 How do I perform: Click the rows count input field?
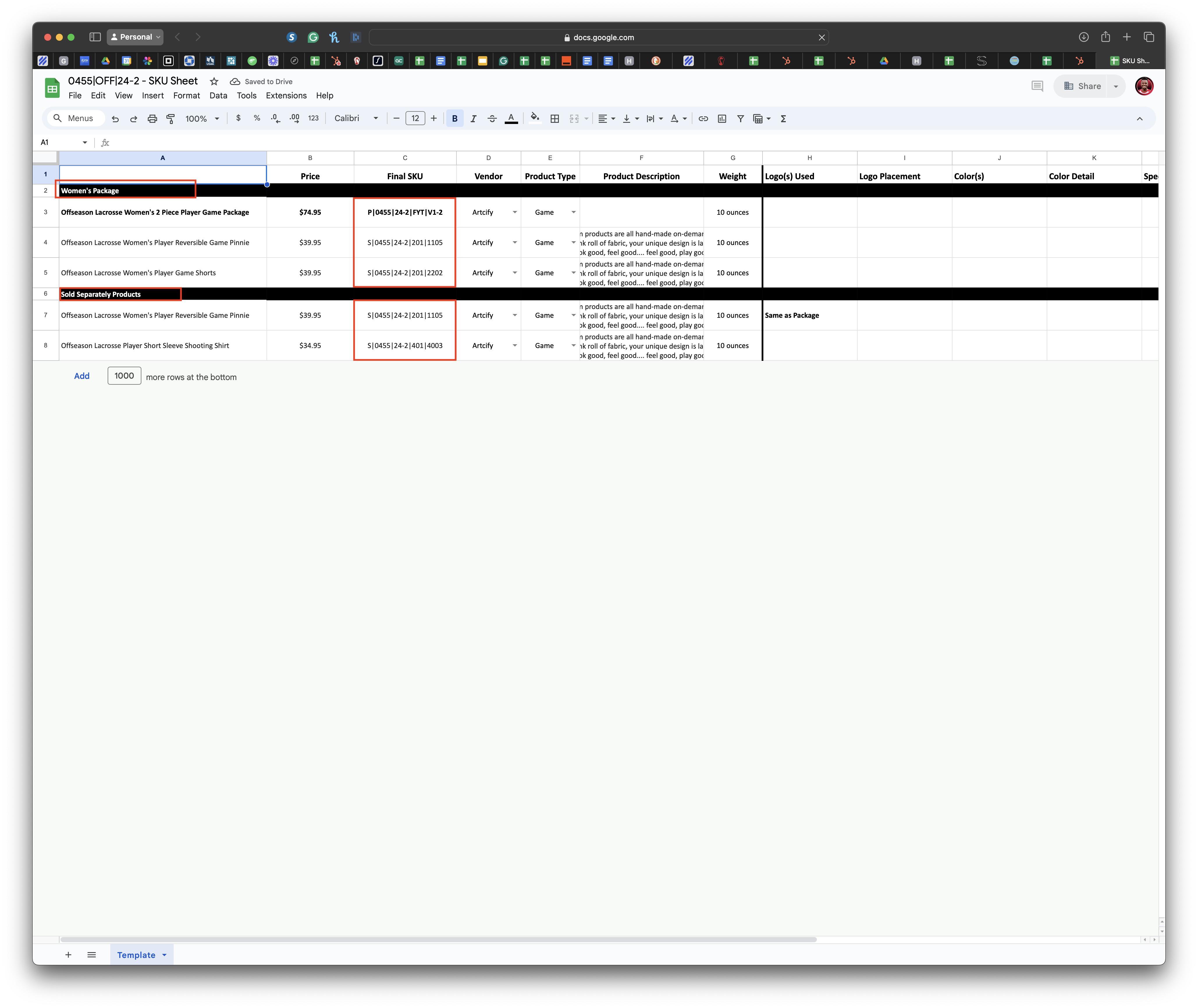[124, 376]
